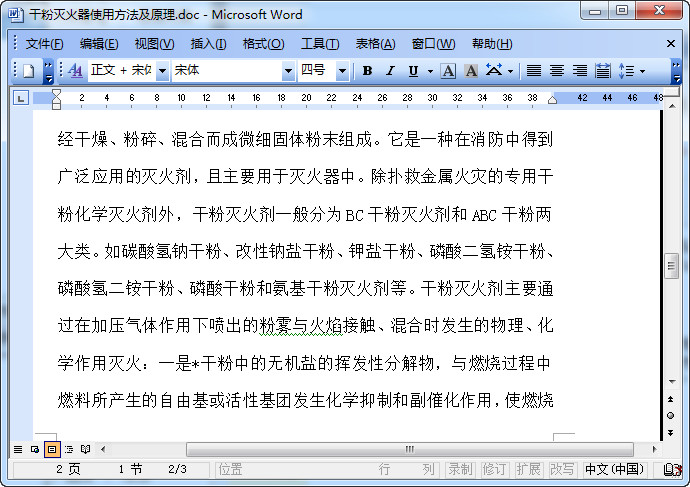Toggle 扩展 selection mode indicator
Screen dimensions: 690x487
coord(528,469)
